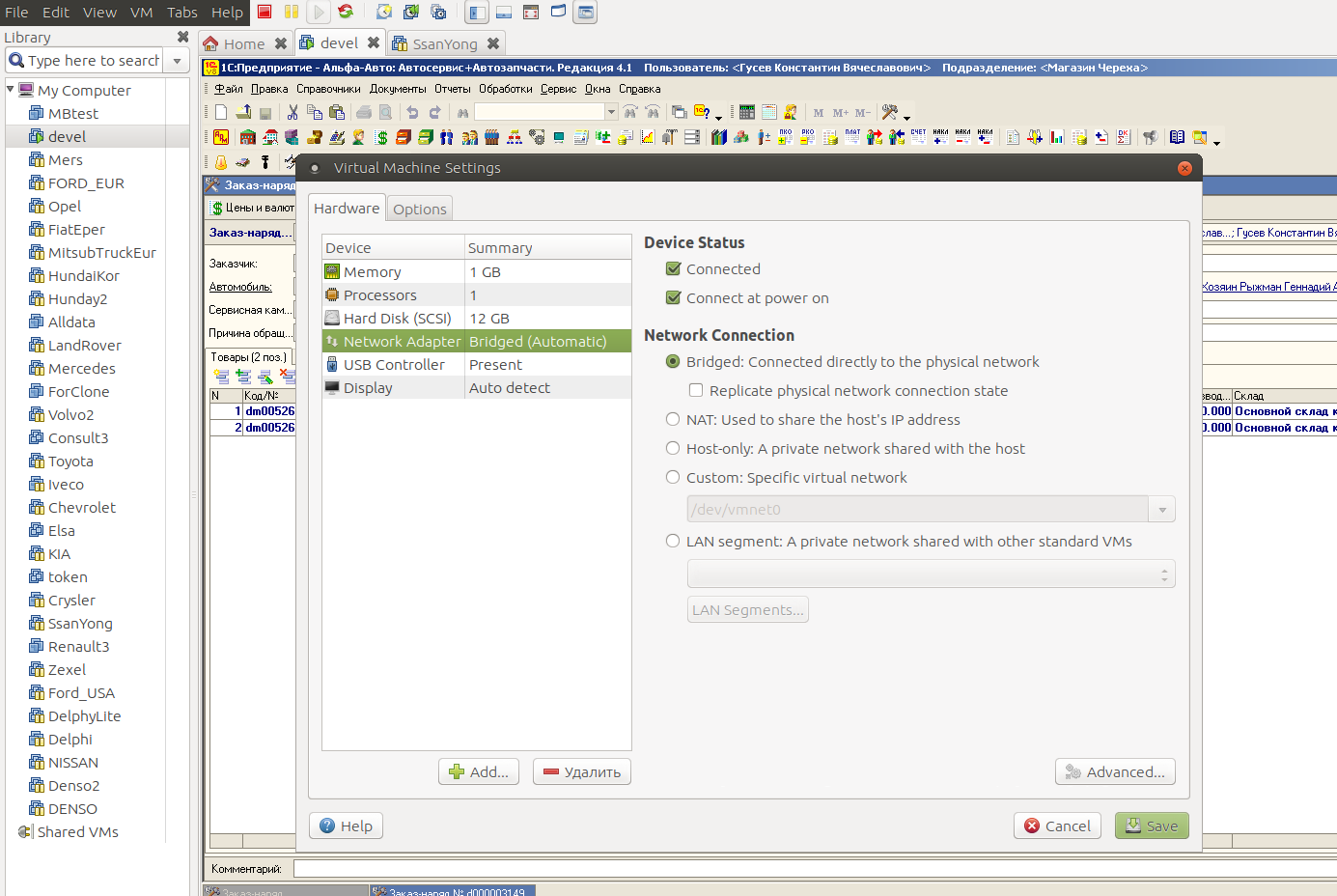Click the search icon in Library search box

(x=16, y=60)
